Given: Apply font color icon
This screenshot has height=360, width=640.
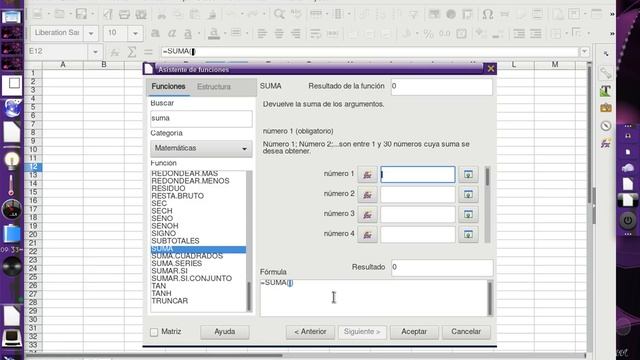Looking at the screenshot, I should pos(213,33).
